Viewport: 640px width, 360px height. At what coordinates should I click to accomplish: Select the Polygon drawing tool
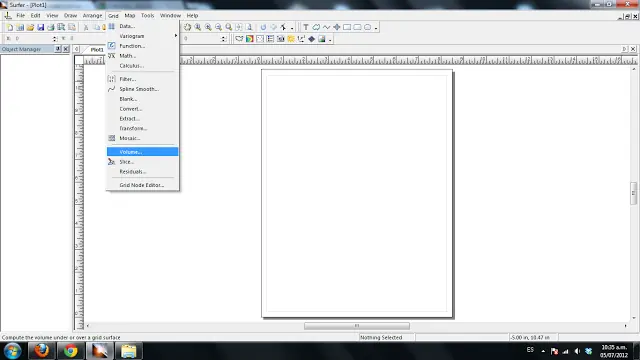point(316,27)
